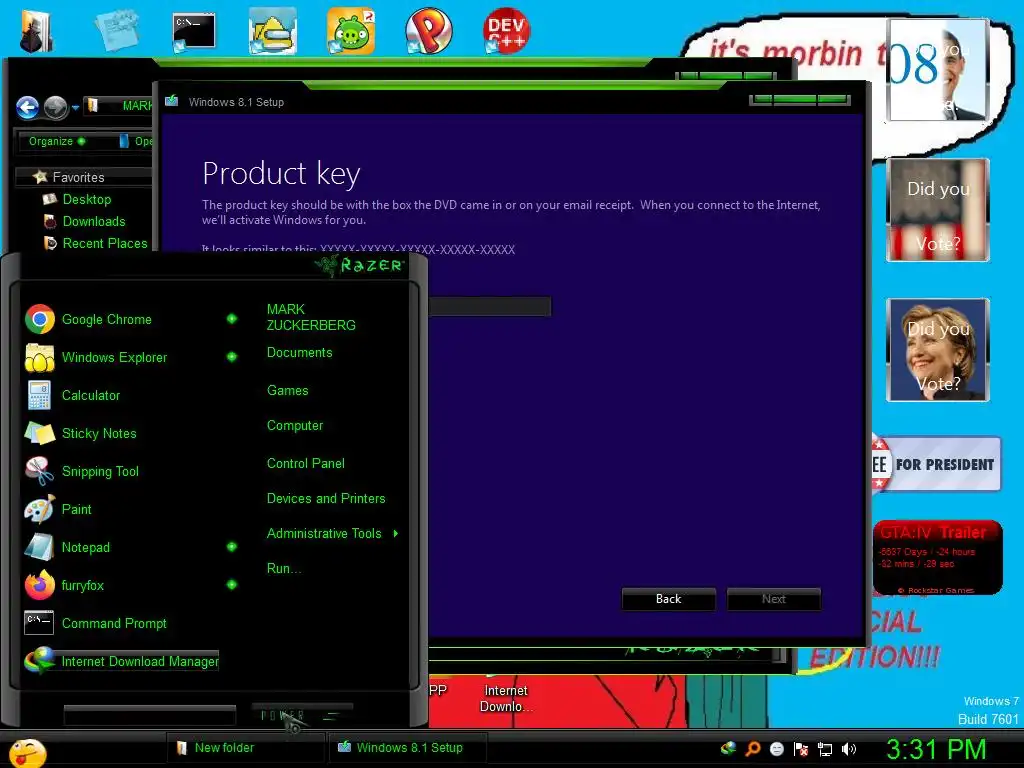Open the Action Center flag tray icon
The width and height of the screenshot is (1024, 768).
tap(801, 749)
